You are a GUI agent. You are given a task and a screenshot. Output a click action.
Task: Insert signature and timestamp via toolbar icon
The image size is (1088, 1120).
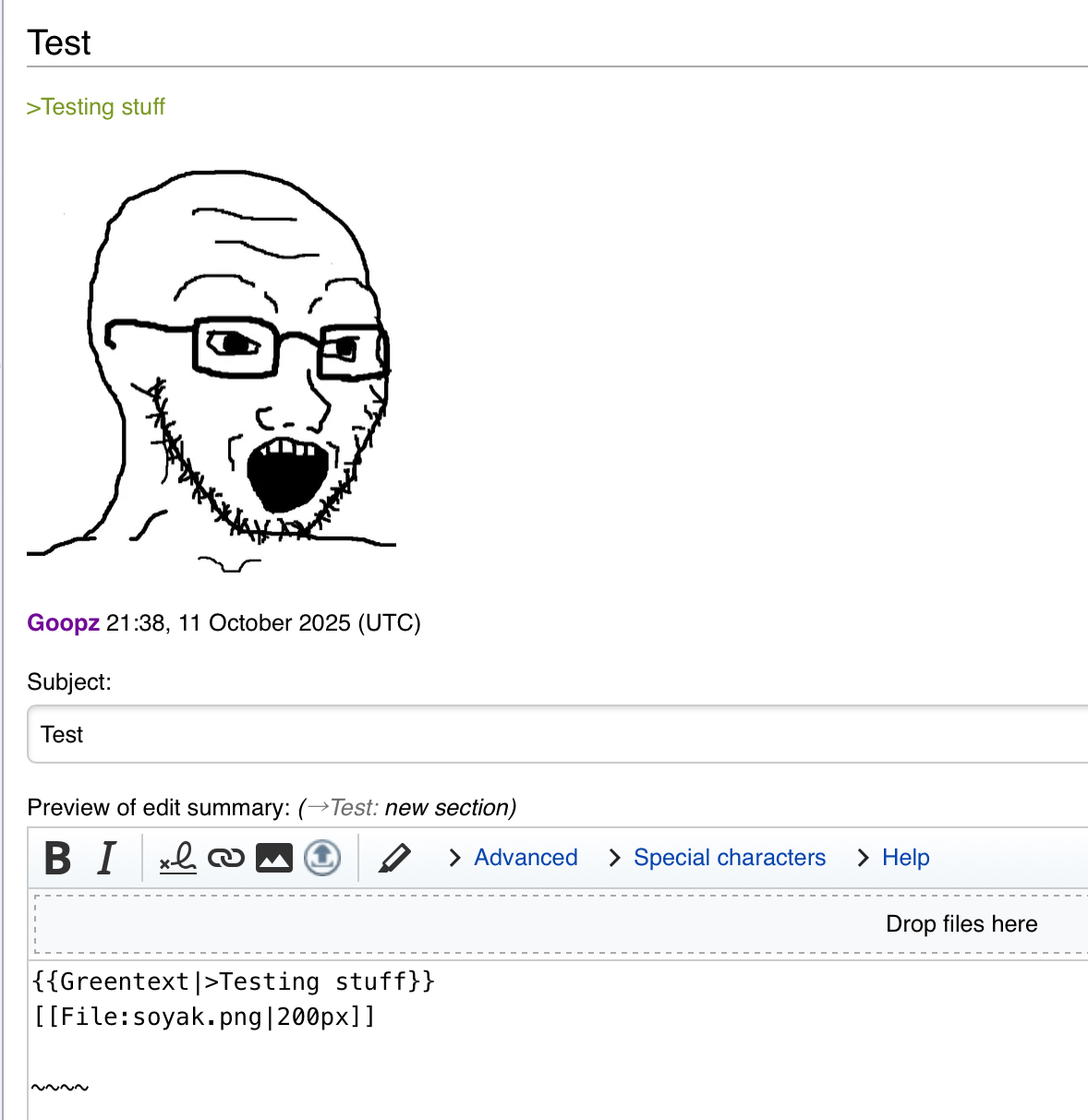pos(177,858)
